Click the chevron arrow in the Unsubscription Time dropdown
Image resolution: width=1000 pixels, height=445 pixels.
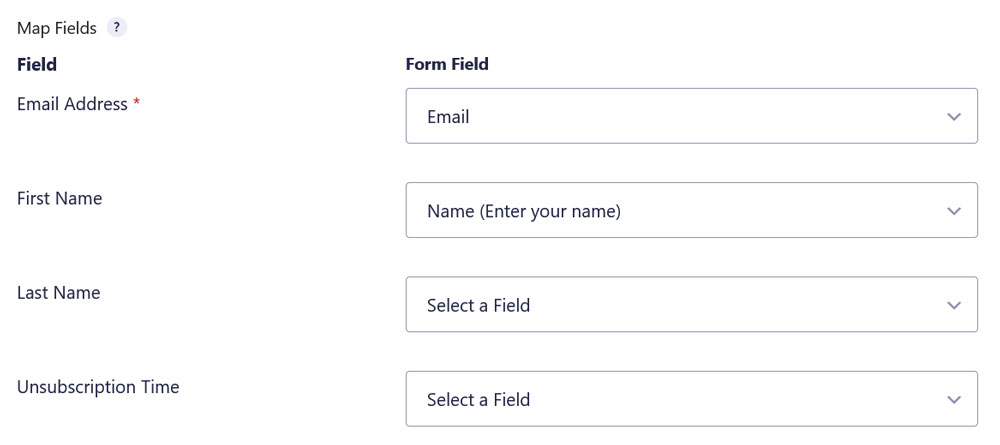coord(953,400)
